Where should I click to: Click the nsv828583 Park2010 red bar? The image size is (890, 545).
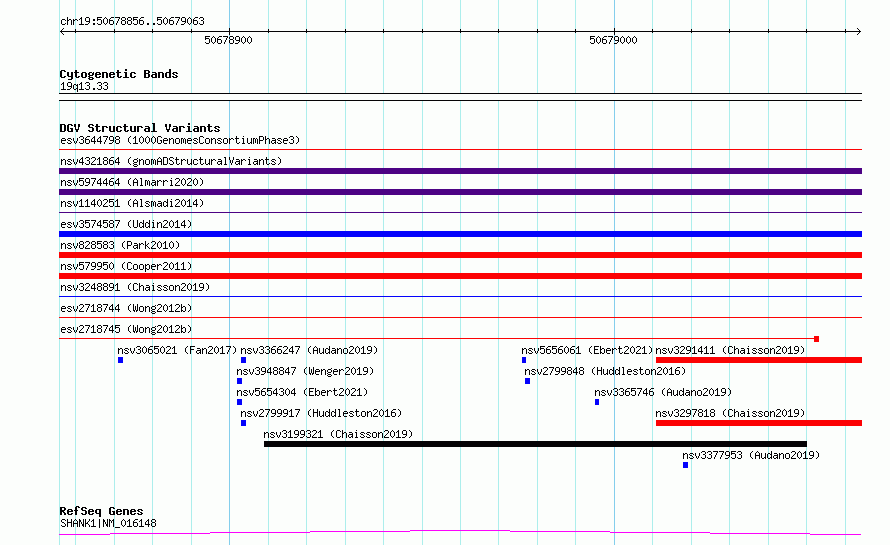click(460, 255)
